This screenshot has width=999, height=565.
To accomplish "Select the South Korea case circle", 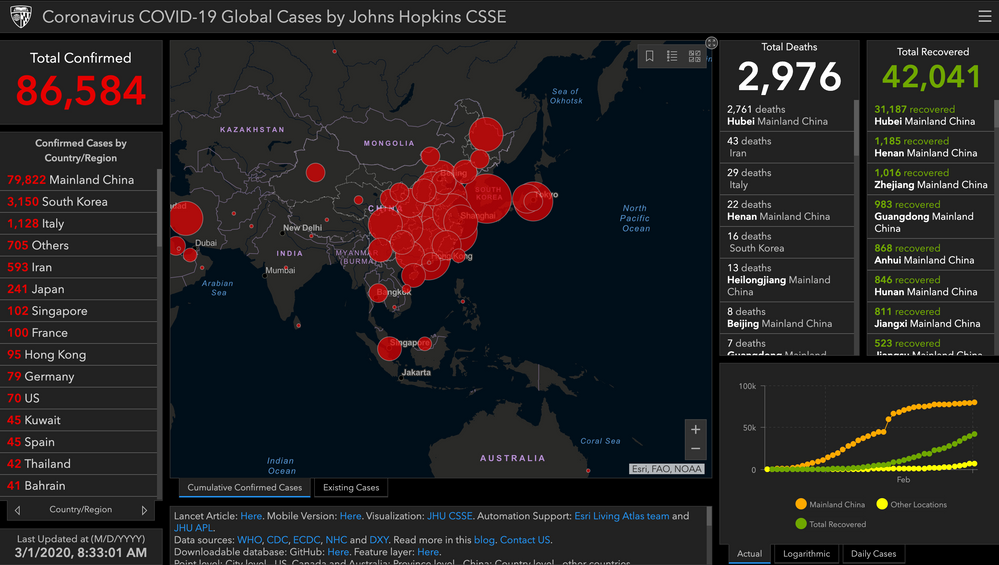I will 487,199.
